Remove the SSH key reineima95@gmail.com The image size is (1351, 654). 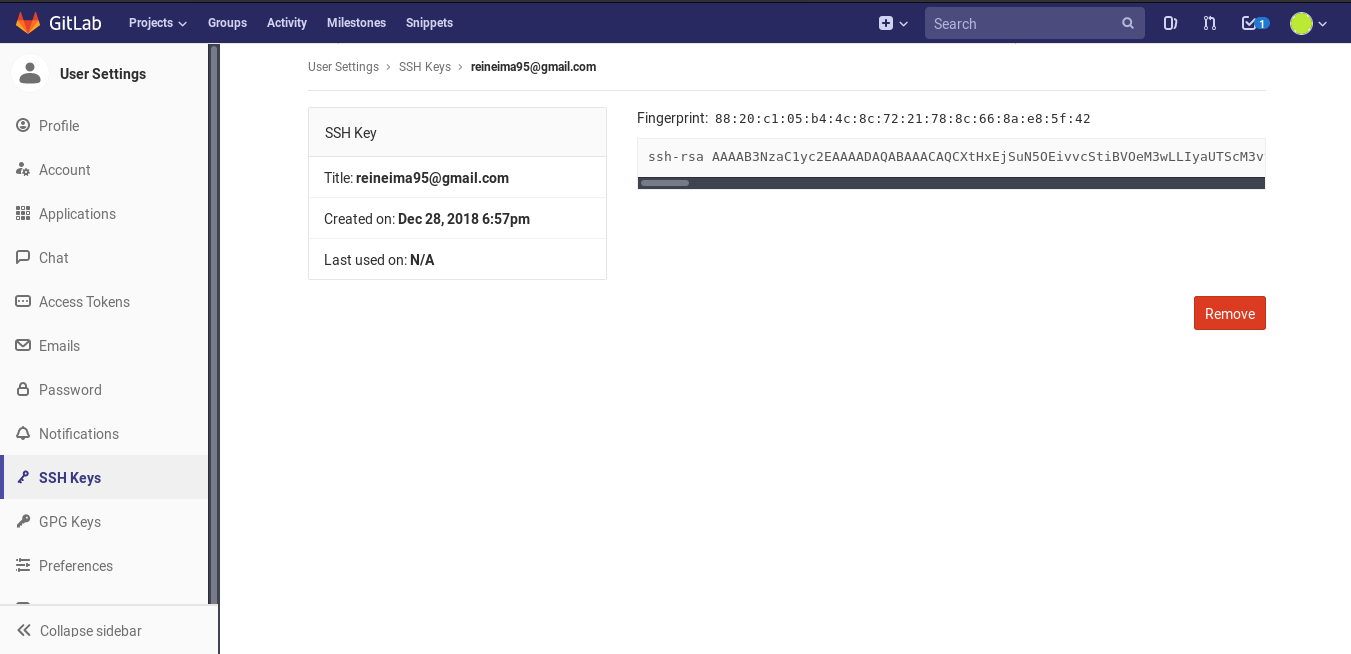pos(1229,313)
